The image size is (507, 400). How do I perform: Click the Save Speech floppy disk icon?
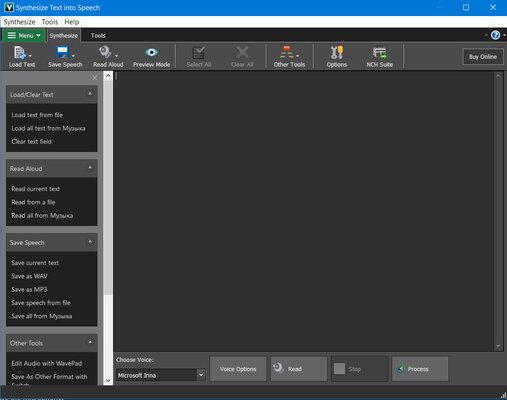(63, 53)
